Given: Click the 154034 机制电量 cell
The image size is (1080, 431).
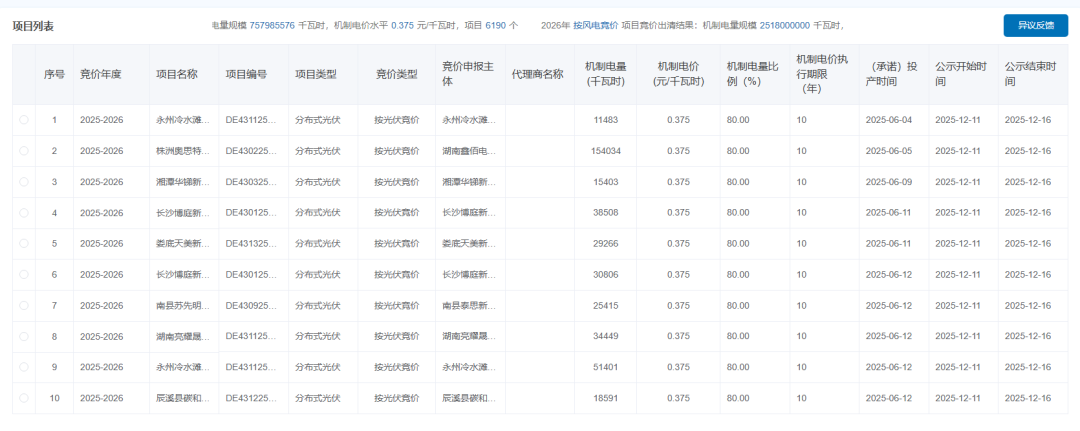Looking at the screenshot, I should [605, 151].
